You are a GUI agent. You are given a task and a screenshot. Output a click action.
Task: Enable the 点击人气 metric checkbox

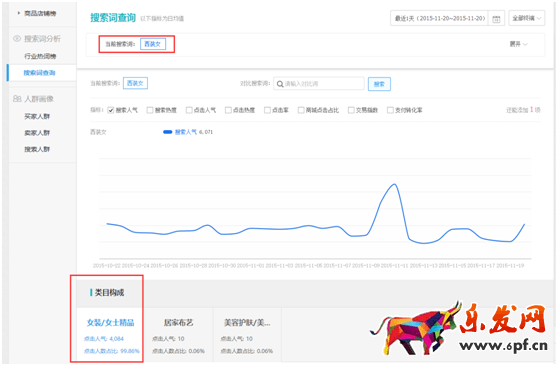click(x=189, y=110)
